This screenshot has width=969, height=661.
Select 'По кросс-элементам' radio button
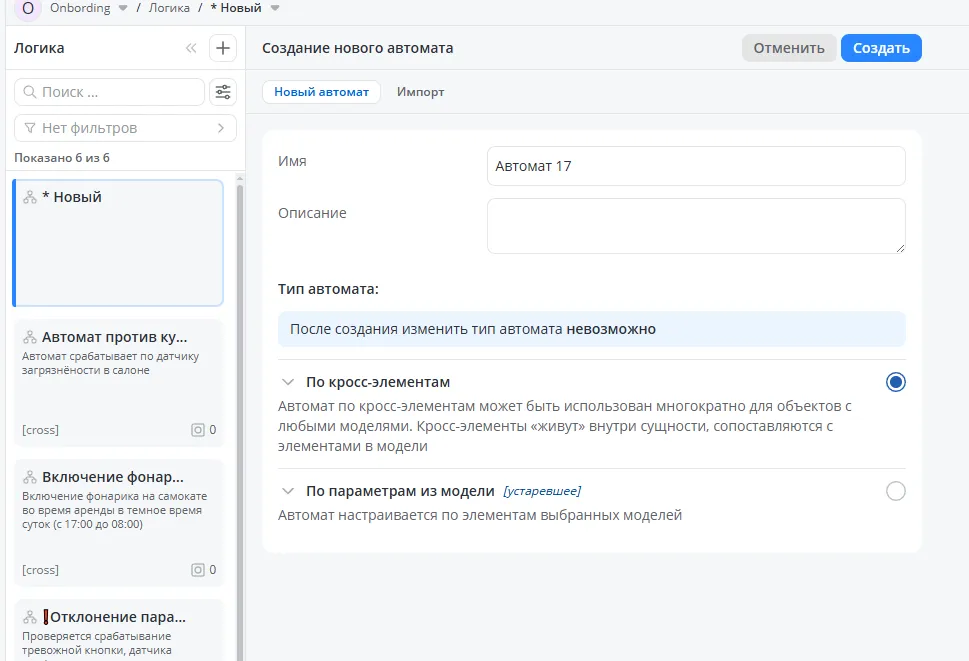(895, 382)
